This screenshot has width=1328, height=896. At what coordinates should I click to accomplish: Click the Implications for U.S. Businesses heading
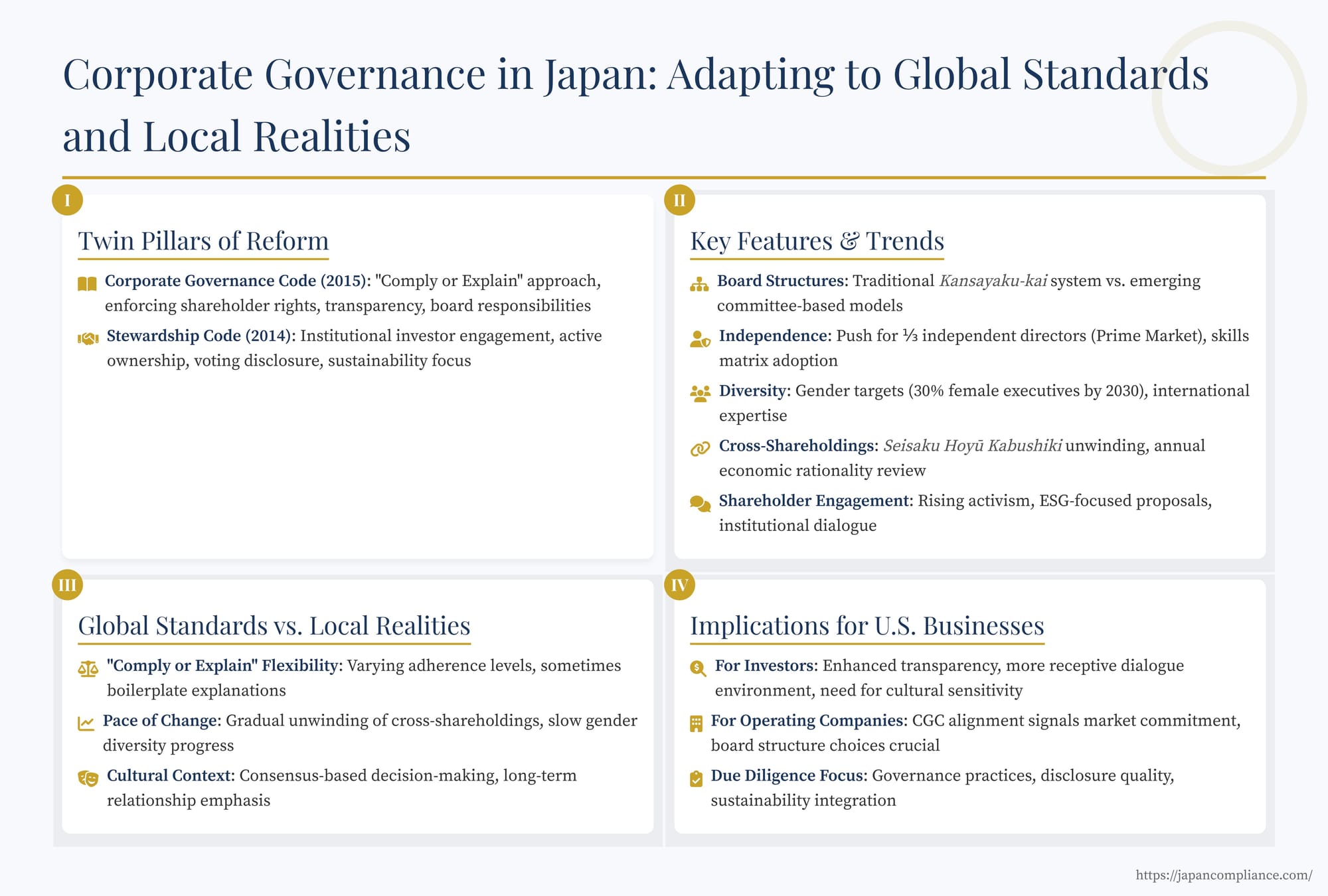pos(867,626)
